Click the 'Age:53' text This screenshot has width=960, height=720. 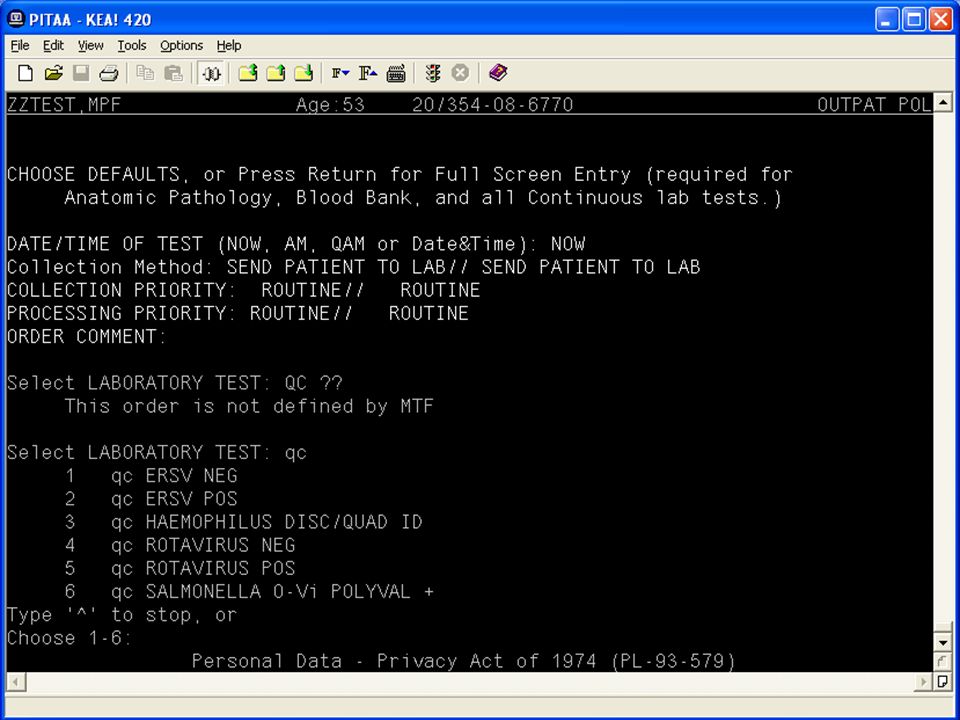pyautogui.click(x=330, y=105)
